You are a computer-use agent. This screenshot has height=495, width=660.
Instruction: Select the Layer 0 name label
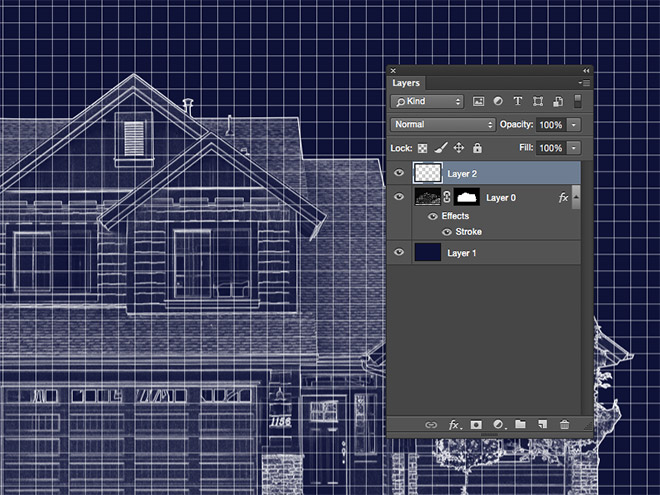point(500,198)
